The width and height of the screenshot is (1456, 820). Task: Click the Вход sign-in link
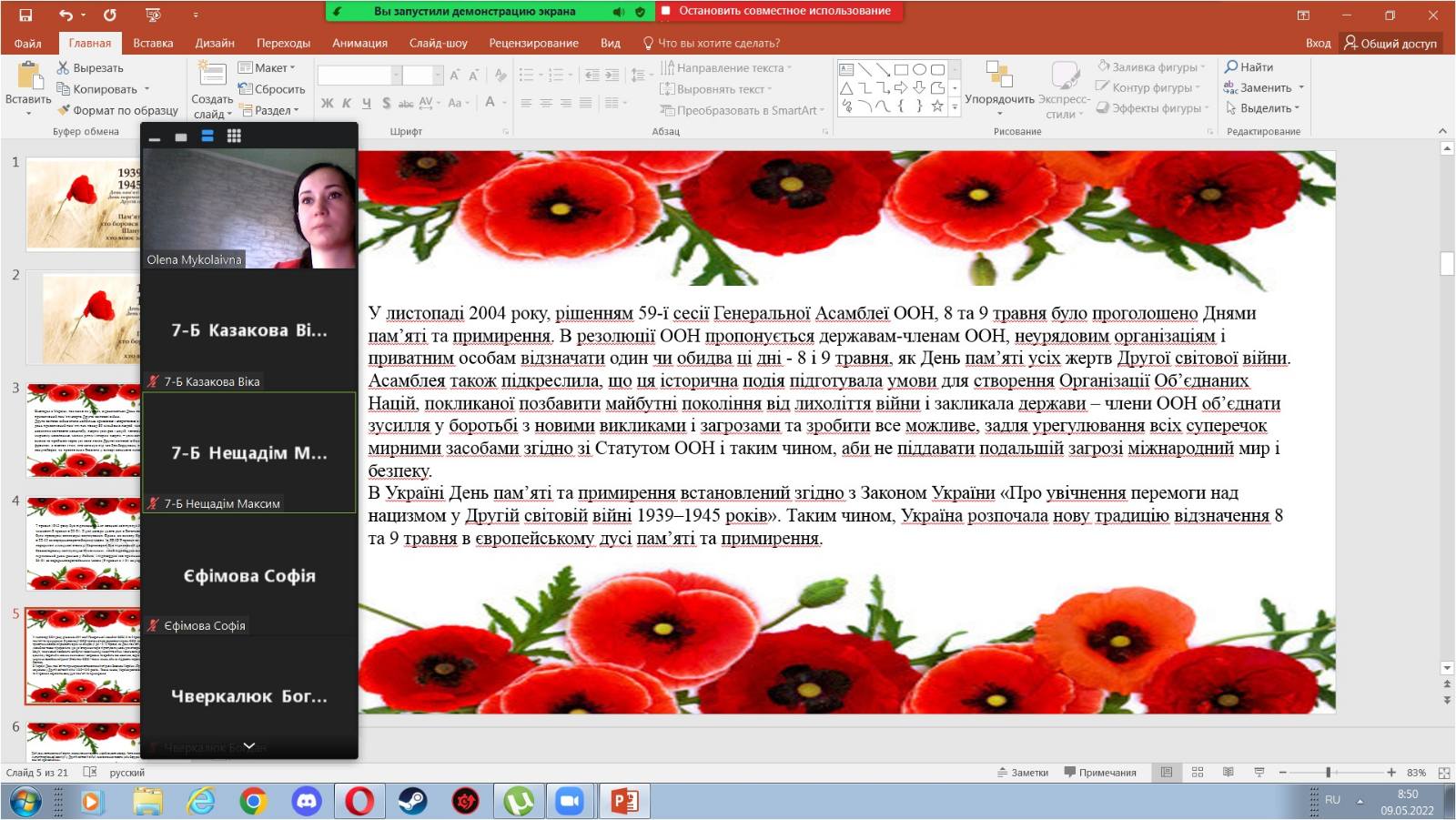1318,43
